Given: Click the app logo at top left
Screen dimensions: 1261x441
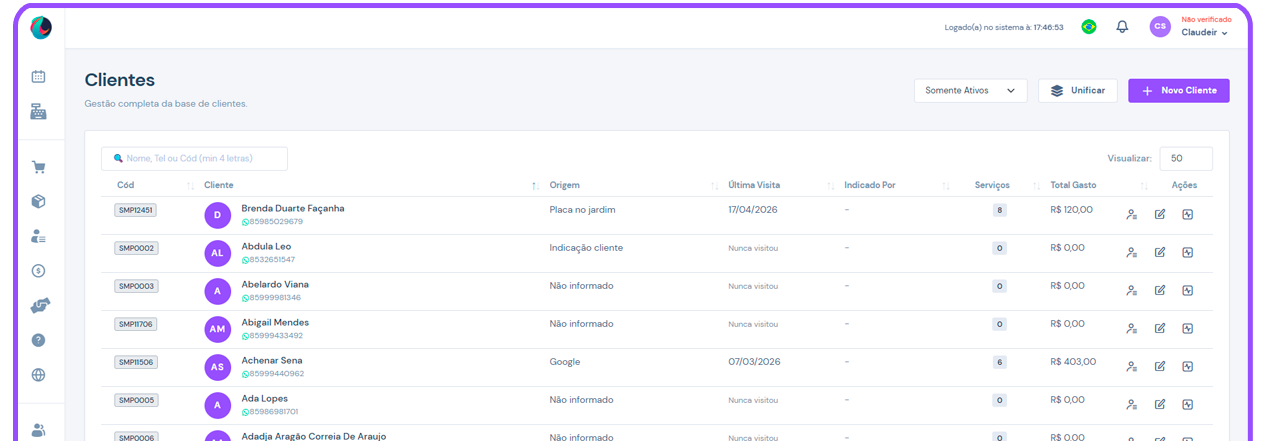Looking at the screenshot, I should point(41,28).
